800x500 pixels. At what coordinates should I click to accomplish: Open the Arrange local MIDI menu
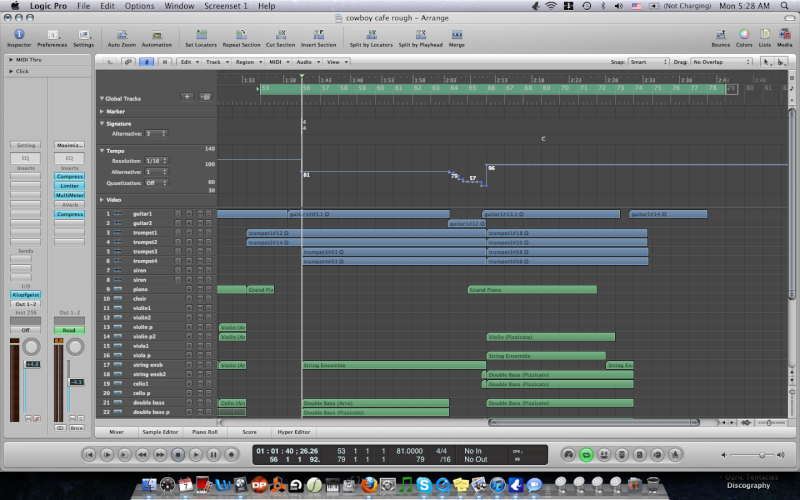tap(279, 62)
